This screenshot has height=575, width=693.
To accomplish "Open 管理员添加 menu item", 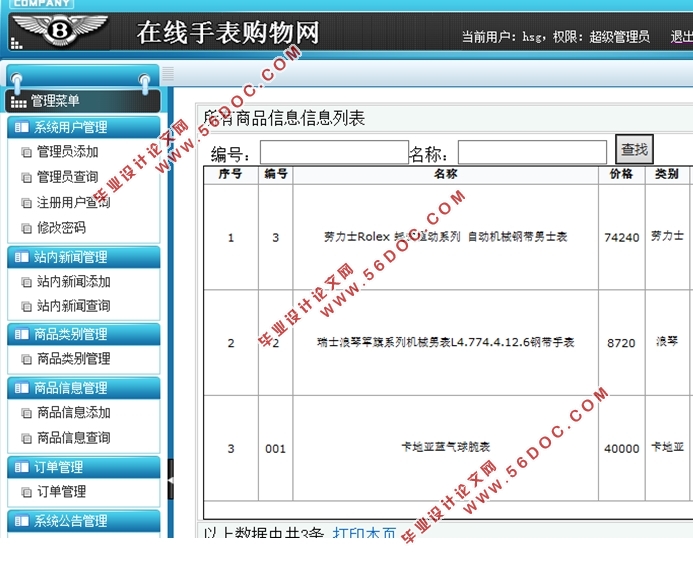I will click(67, 152).
